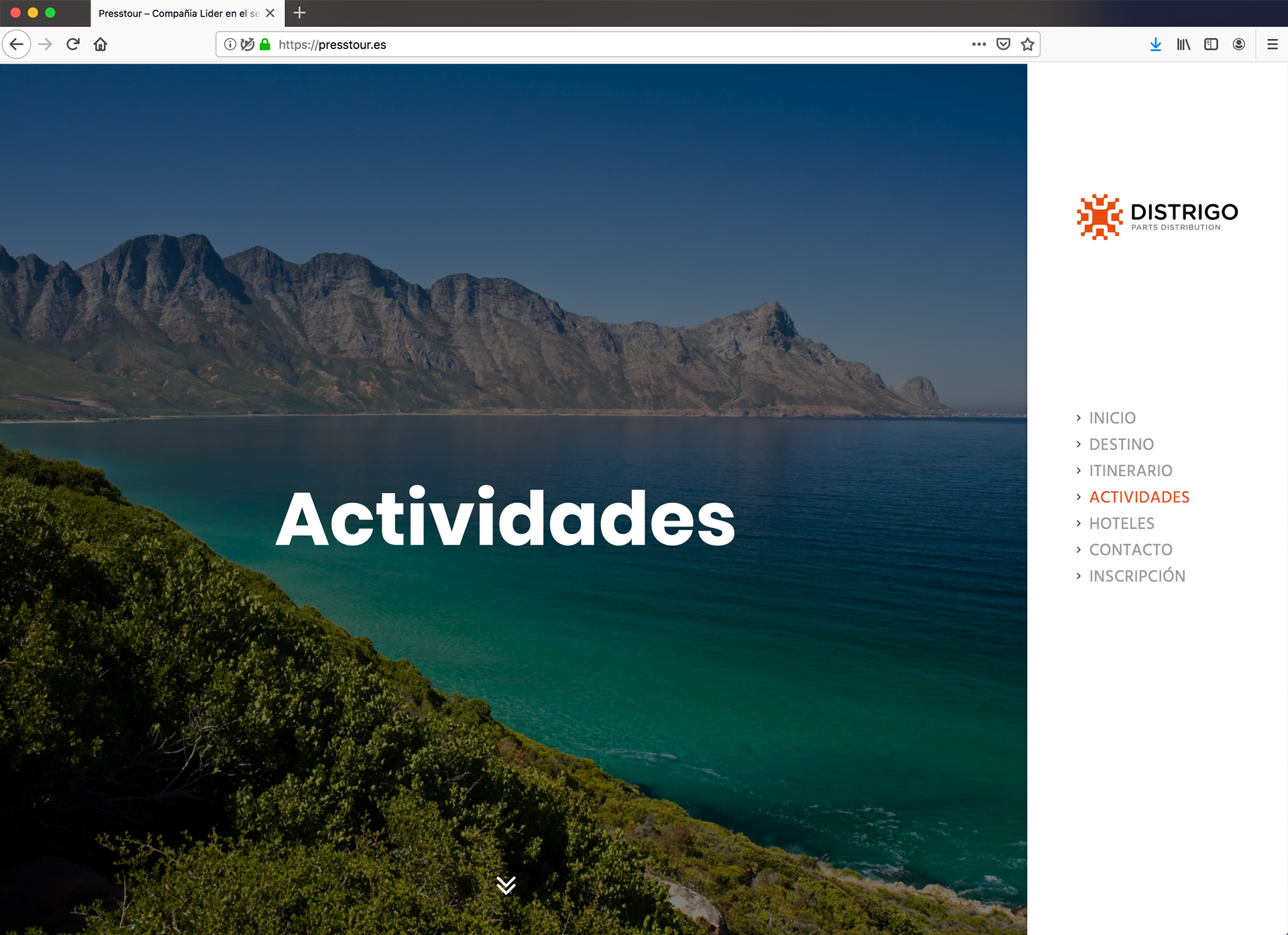1288x935 pixels.
Task: Go to browser home page icon
Action: (101, 44)
